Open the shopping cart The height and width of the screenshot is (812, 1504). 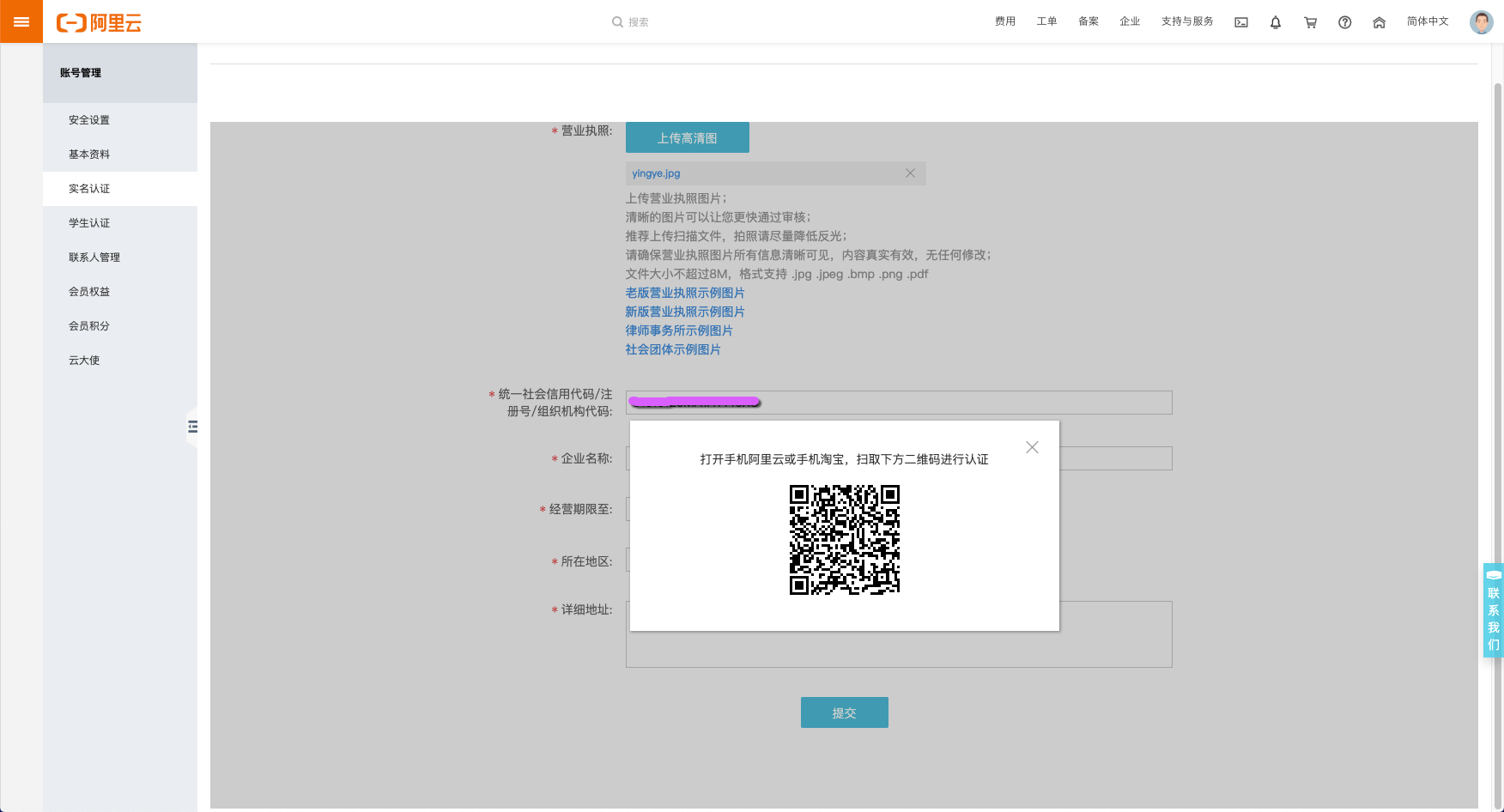click(x=1310, y=22)
